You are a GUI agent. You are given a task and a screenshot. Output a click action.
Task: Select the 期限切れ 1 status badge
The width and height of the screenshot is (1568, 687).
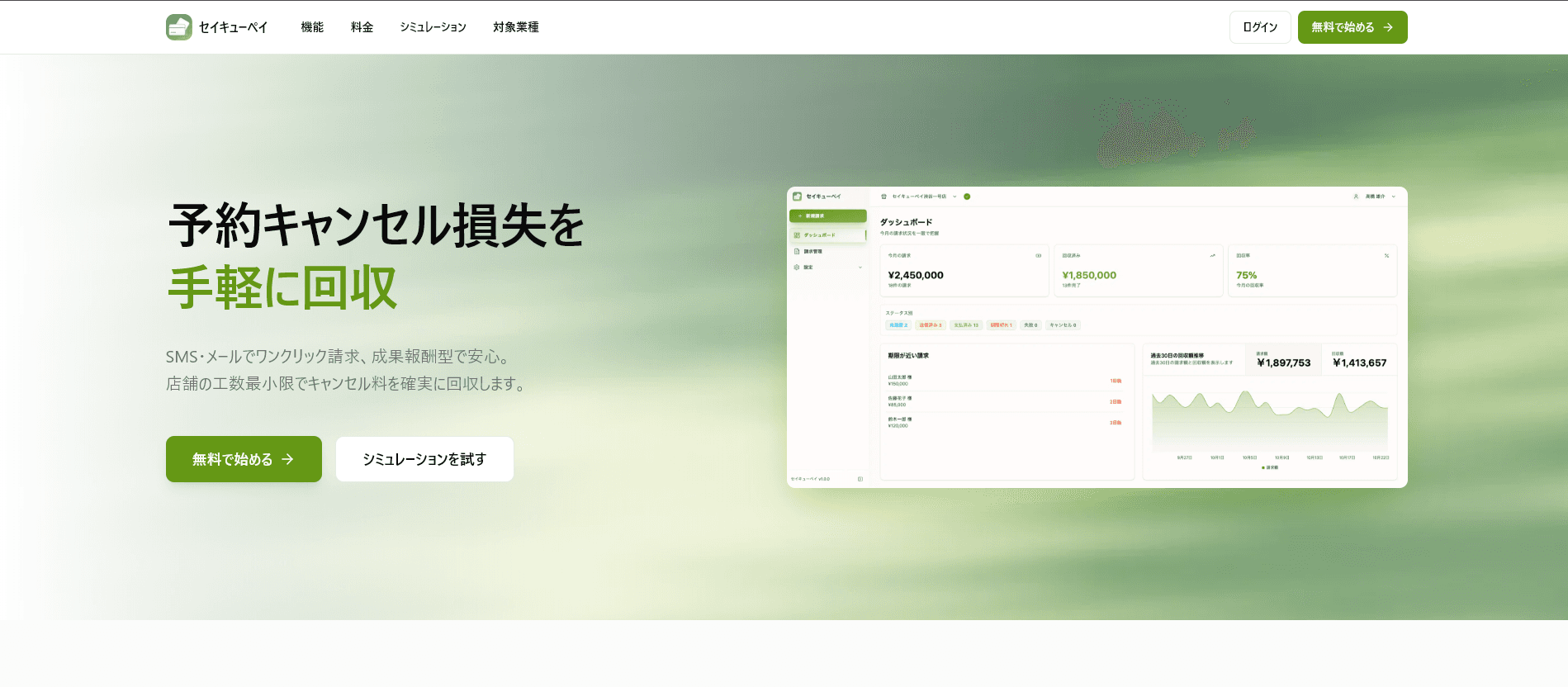click(1001, 325)
